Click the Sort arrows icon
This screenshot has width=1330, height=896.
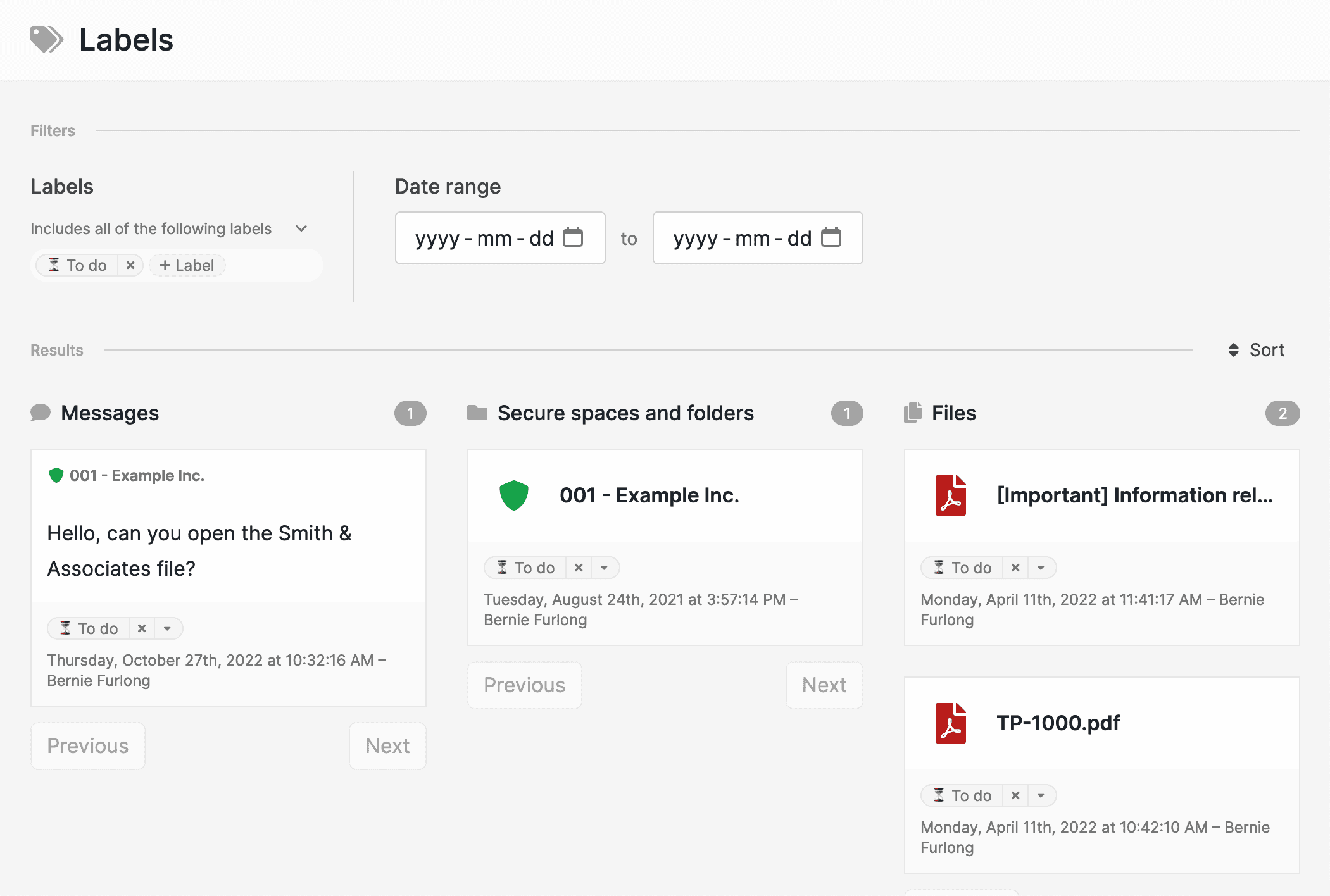[x=1233, y=350]
